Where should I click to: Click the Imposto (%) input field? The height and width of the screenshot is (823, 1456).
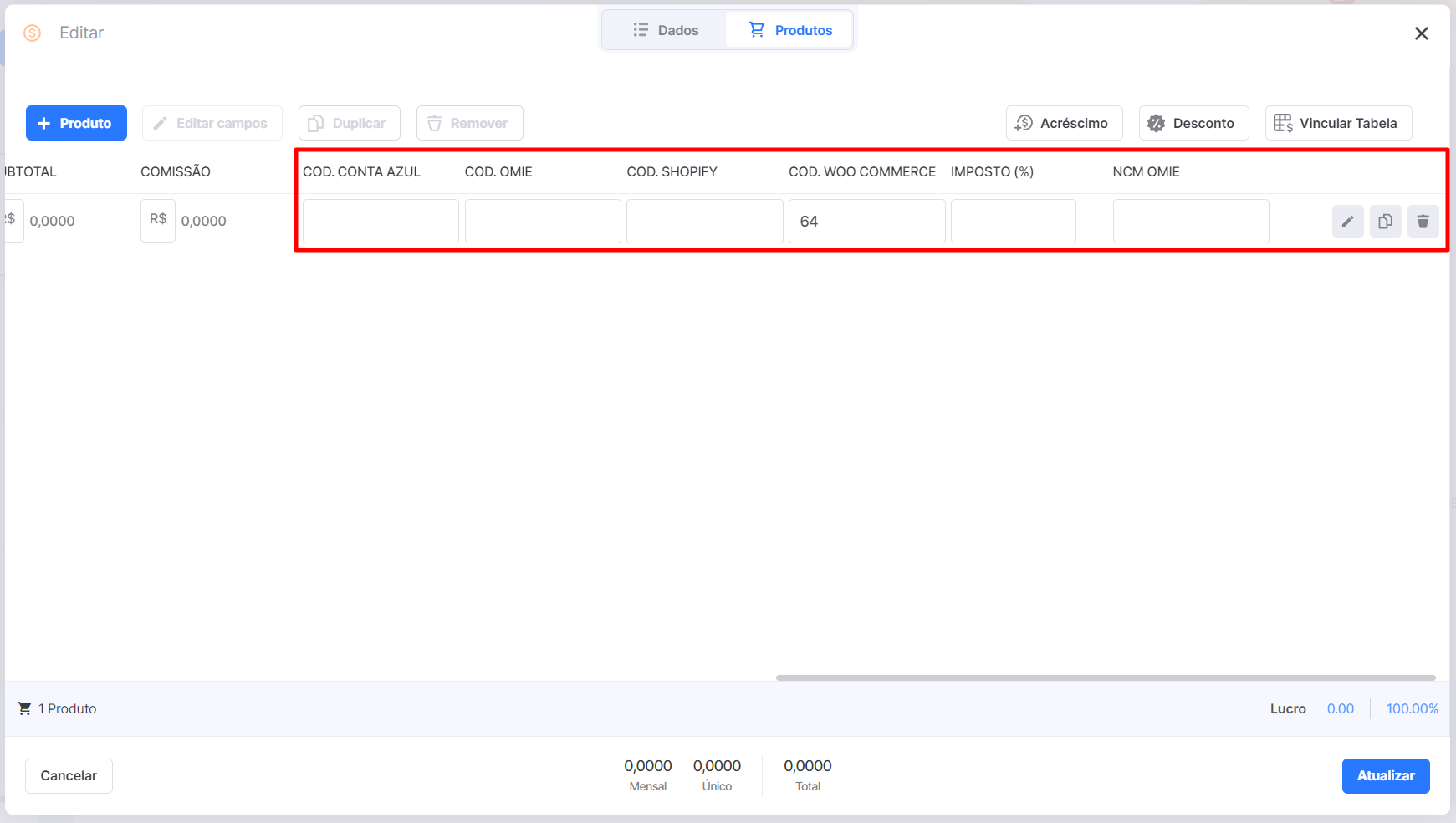click(x=1013, y=221)
